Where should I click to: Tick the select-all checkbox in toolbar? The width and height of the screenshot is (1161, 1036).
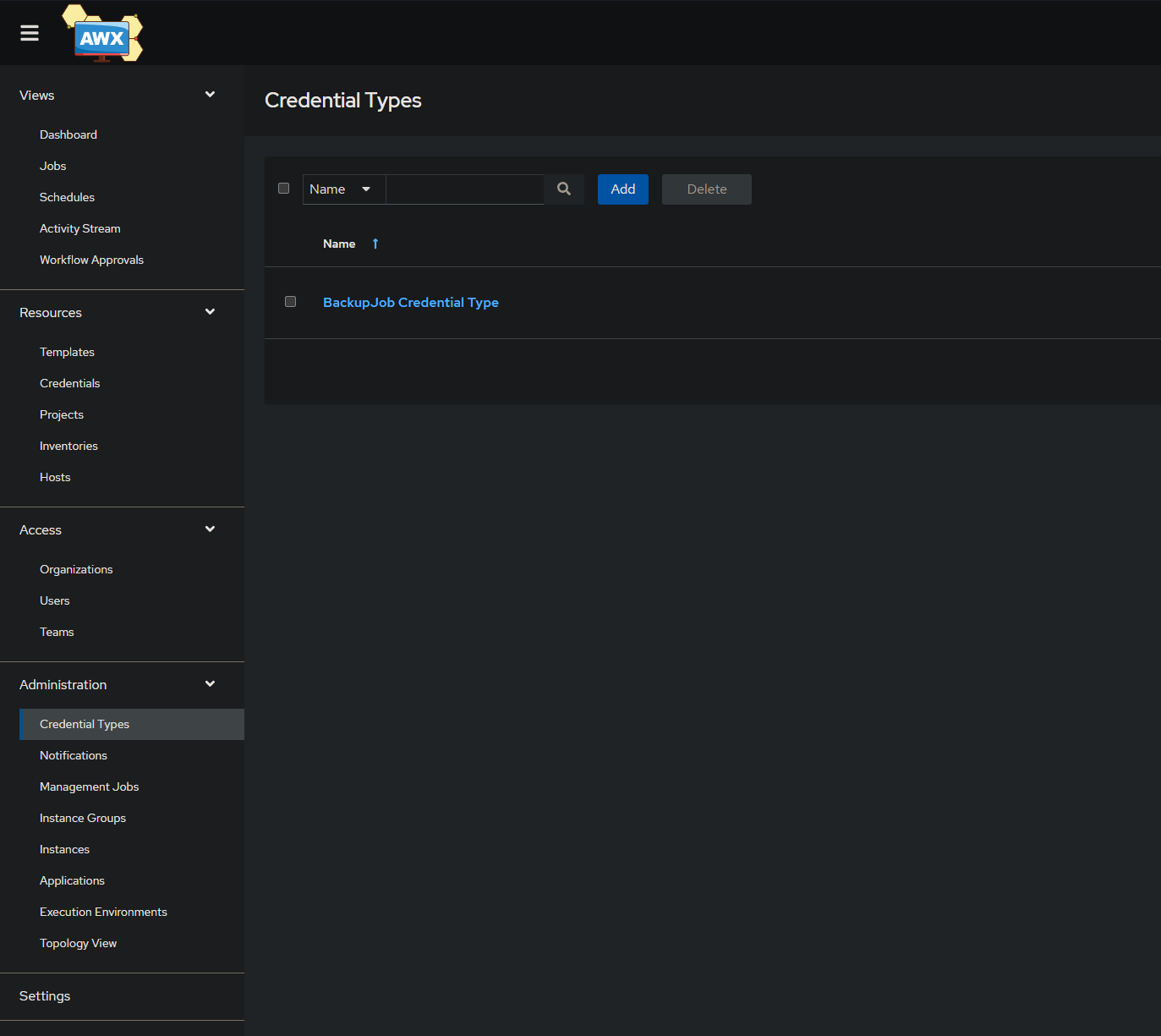point(284,189)
